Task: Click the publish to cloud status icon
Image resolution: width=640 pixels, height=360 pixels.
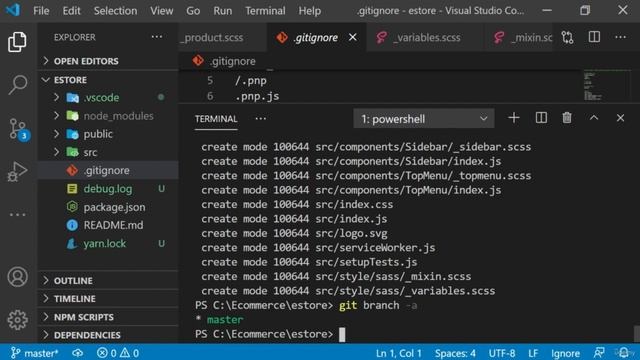Action: [78, 353]
